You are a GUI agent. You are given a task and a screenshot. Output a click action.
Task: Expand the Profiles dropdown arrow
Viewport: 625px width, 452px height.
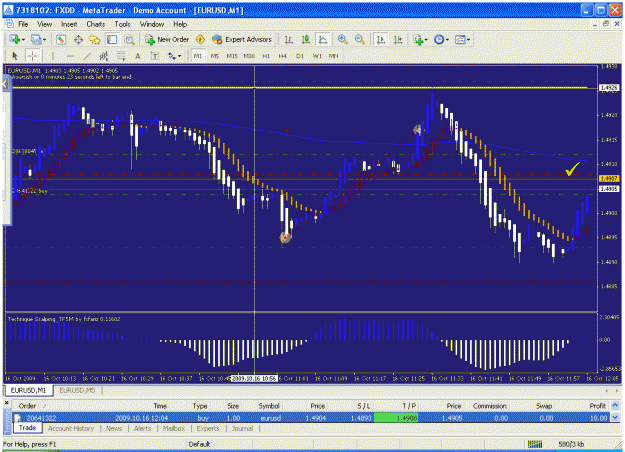pyautogui.click(x=44, y=40)
